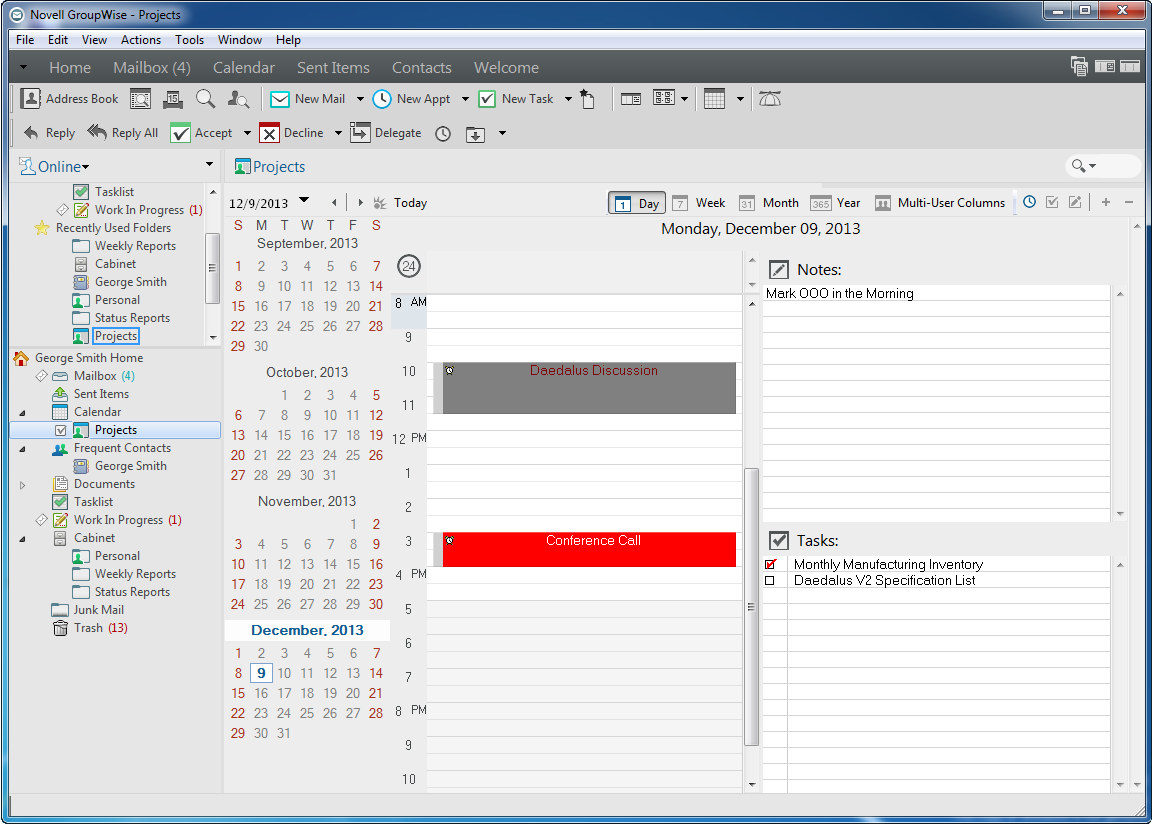Viewport: 1152px width, 824px height.
Task: Click the folder list scrollbar thumb
Action: coord(212,267)
